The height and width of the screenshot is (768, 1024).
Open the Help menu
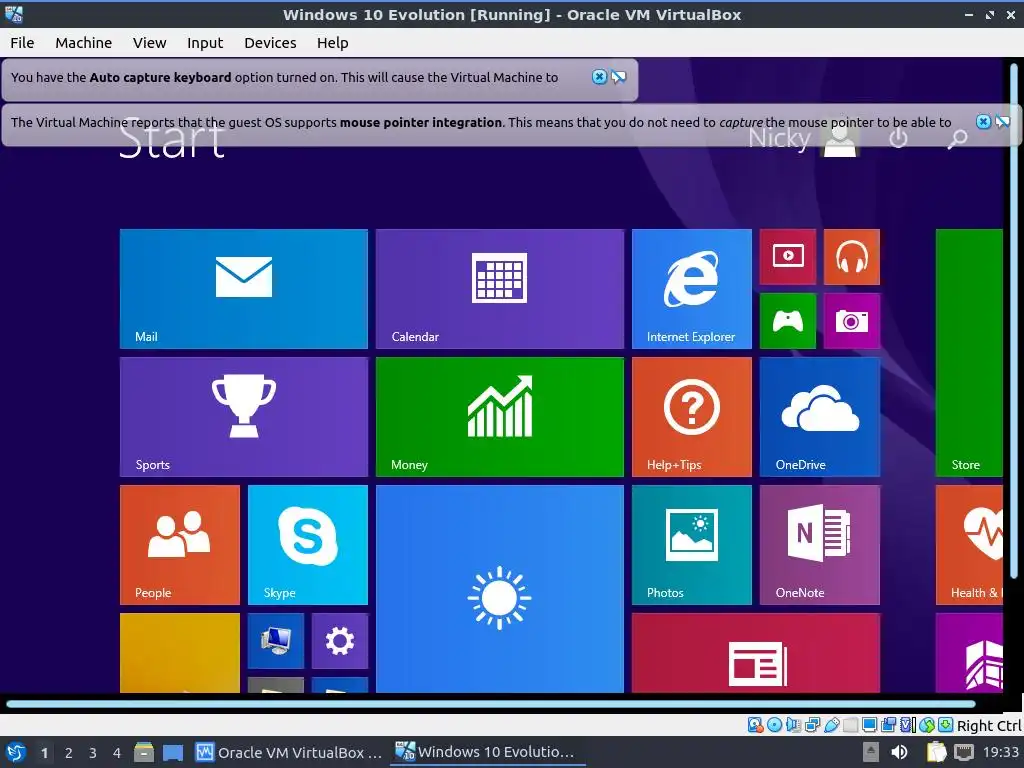332,43
